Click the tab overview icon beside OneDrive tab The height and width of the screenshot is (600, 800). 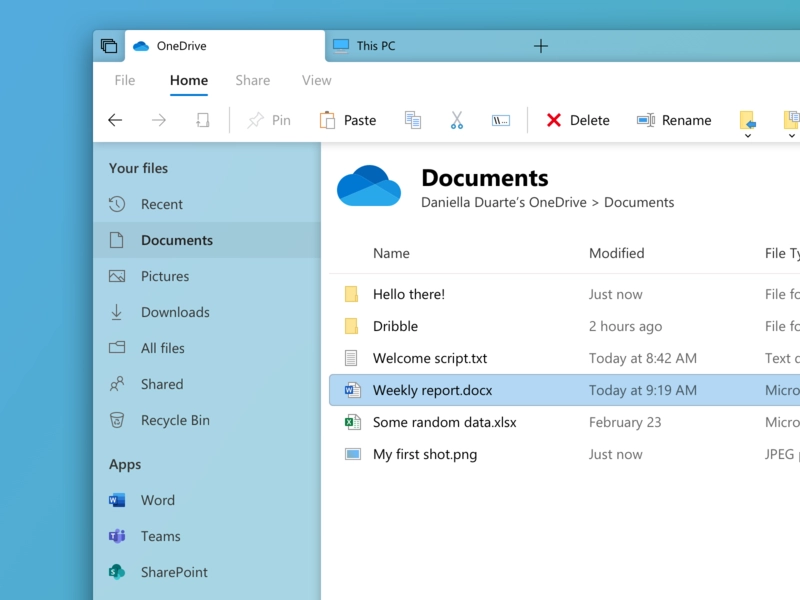(109, 46)
